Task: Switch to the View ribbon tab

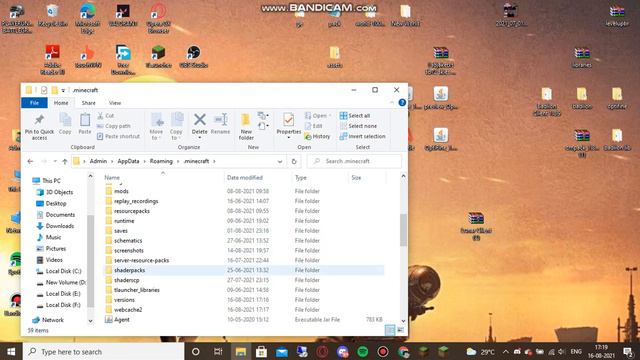Action: (115, 103)
